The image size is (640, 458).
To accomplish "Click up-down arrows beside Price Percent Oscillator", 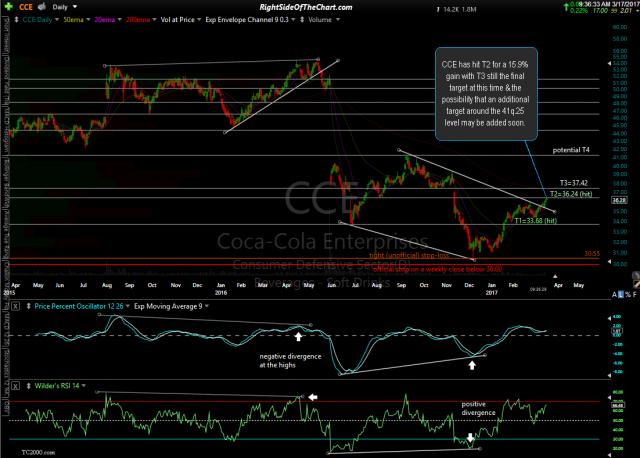I will [x=28, y=306].
